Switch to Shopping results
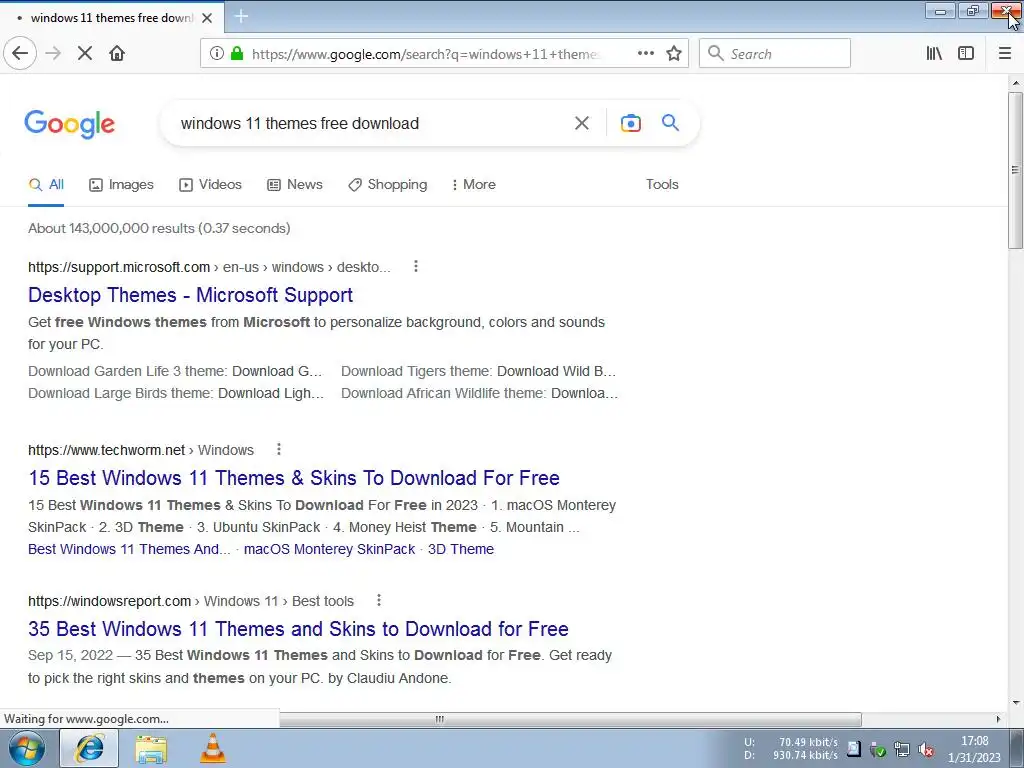The image size is (1024, 768). tap(388, 185)
